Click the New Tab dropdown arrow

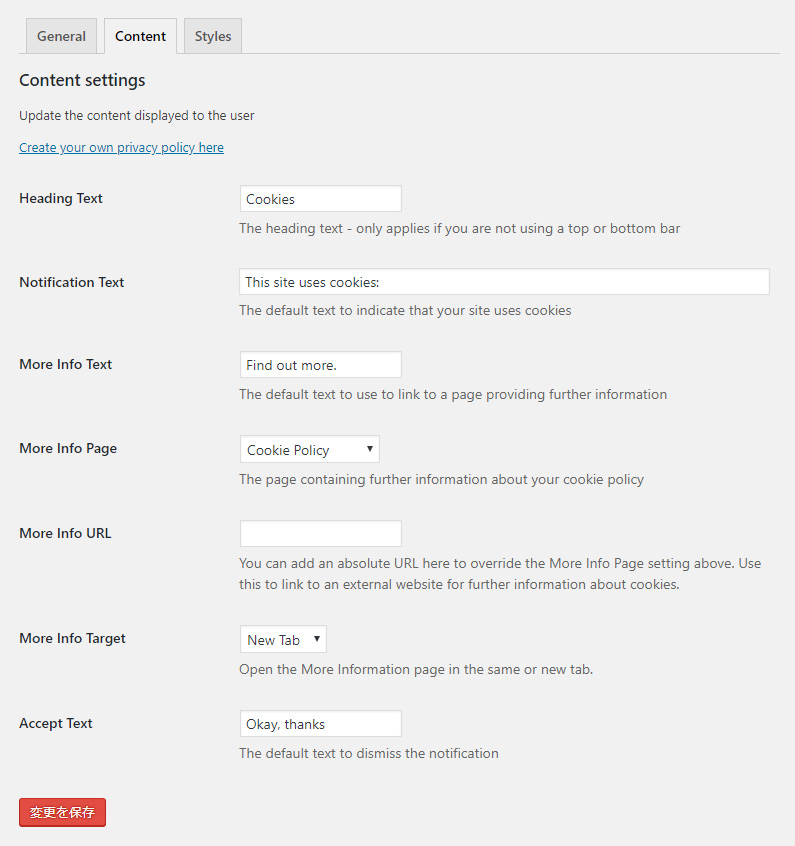[317, 639]
